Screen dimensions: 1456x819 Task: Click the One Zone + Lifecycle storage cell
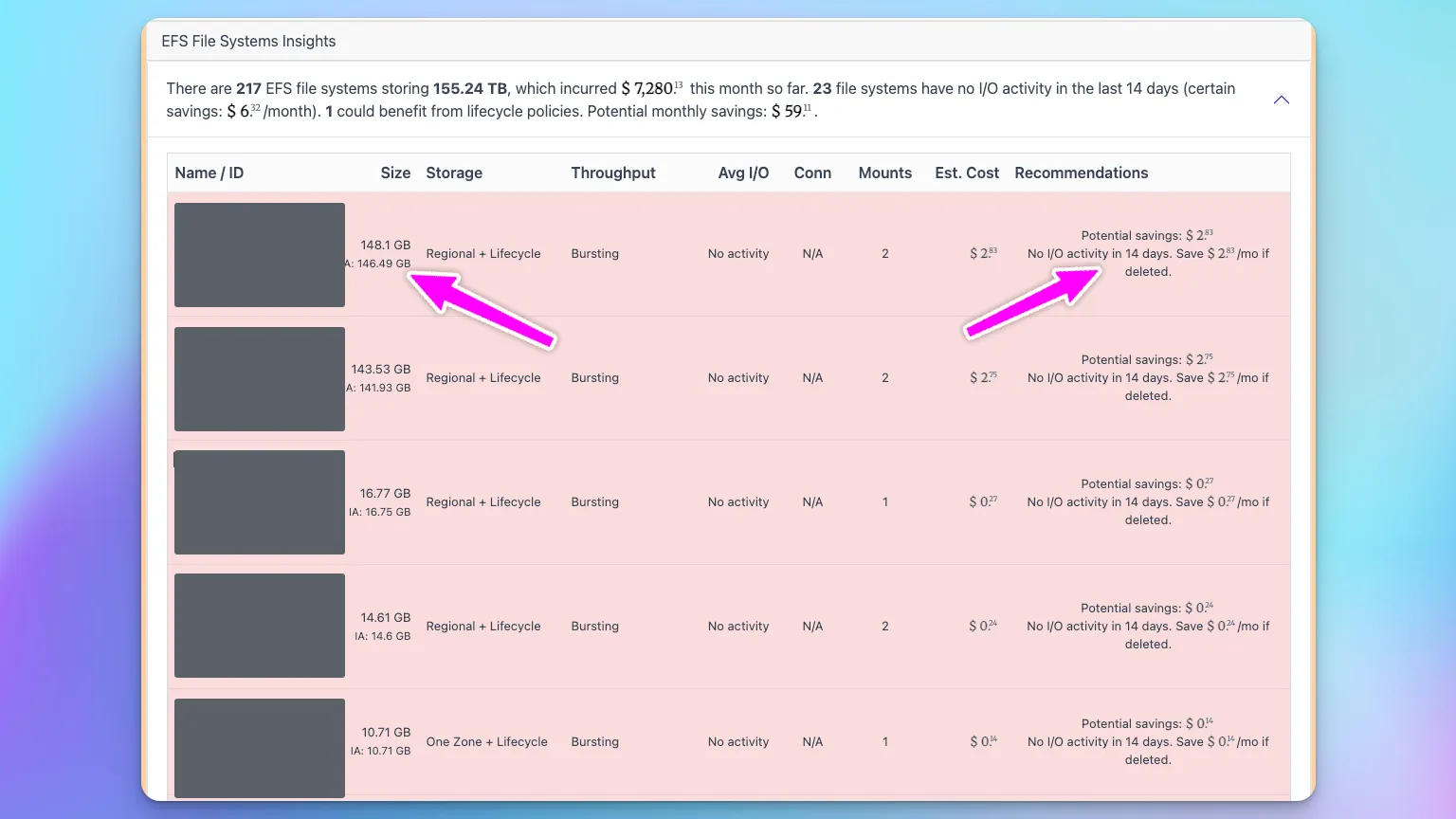coord(487,741)
